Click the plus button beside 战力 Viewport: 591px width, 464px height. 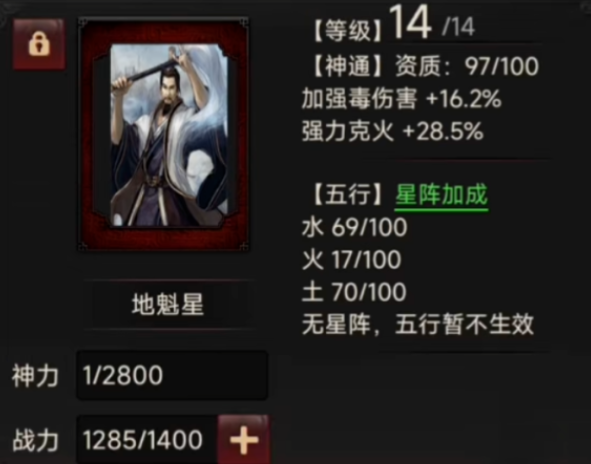(x=244, y=439)
